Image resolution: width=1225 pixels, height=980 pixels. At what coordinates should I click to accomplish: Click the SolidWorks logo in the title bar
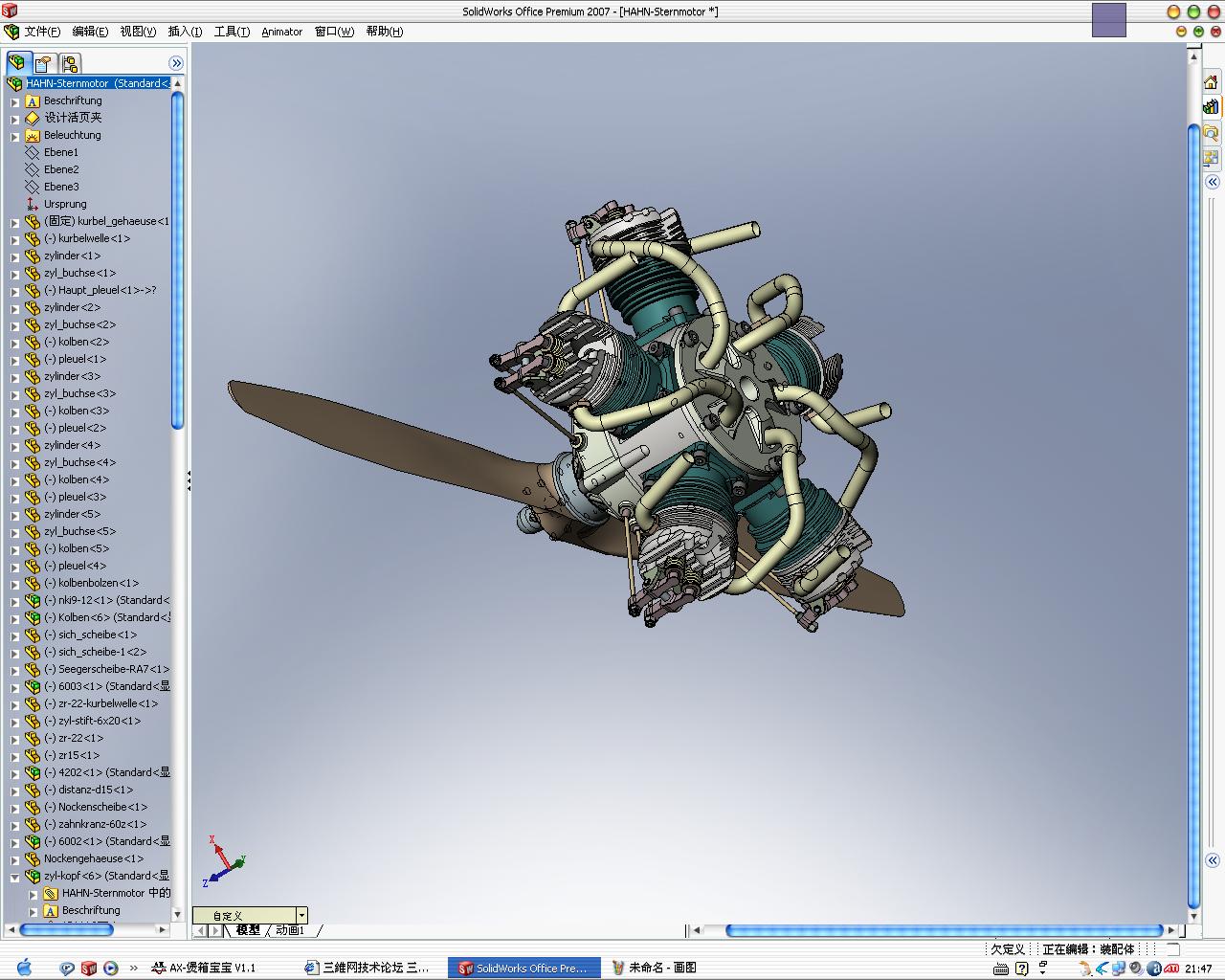[x=10, y=11]
